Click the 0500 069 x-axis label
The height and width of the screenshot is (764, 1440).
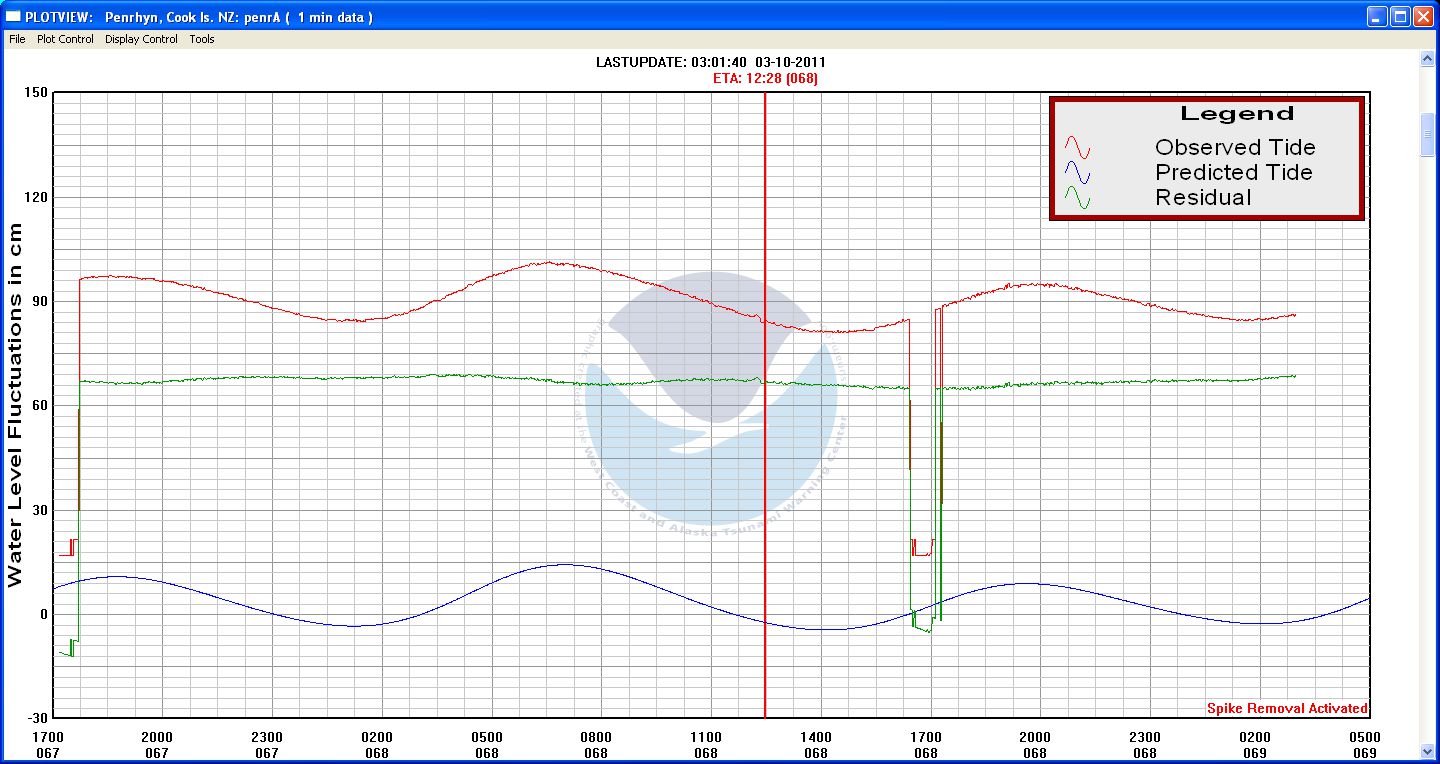(1366, 745)
